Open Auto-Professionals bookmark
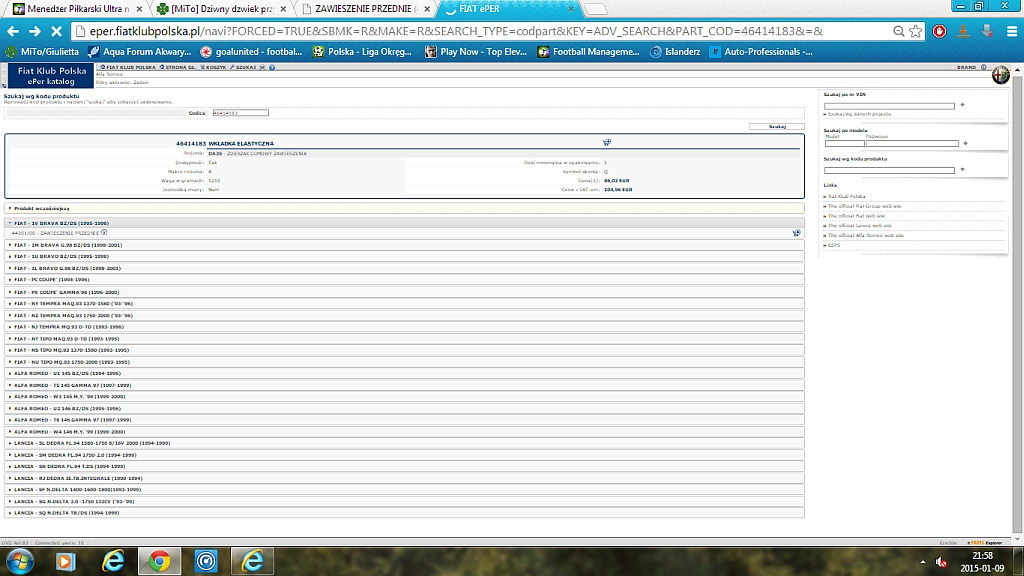1024x576 pixels. pyautogui.click(x=761, y=52)
